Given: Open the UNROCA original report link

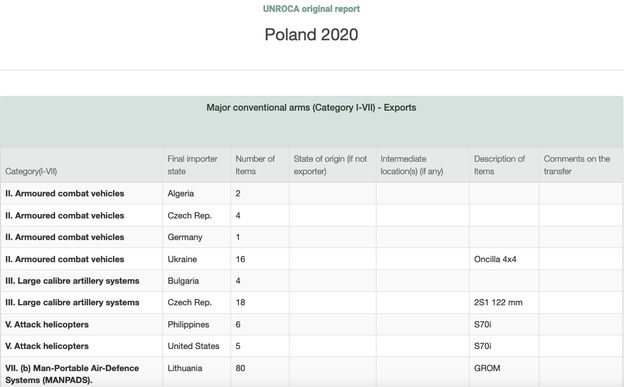Looking at the screenshot, I should pyautogui.click(x=311, y=9).
